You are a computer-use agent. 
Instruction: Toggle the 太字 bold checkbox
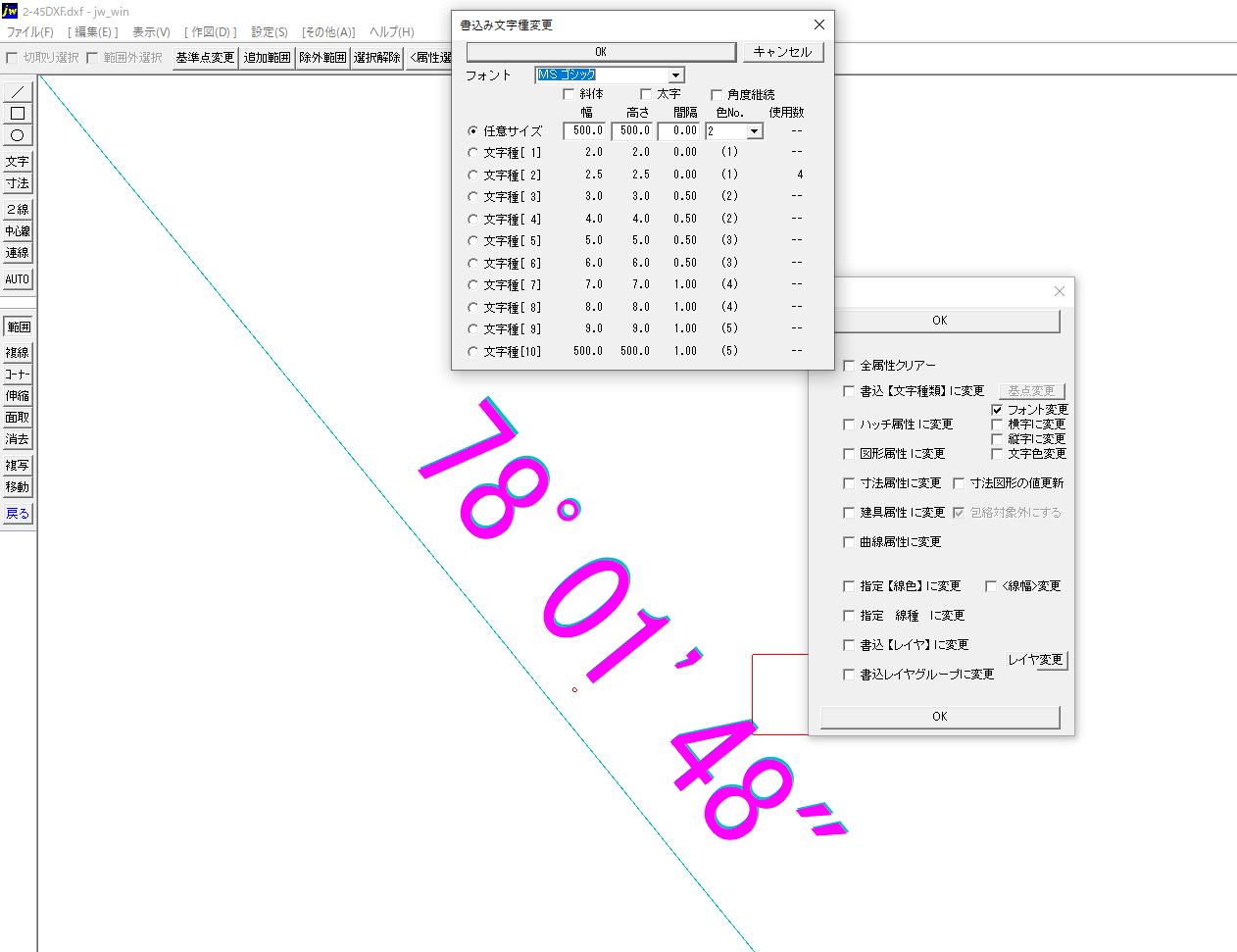646,94
